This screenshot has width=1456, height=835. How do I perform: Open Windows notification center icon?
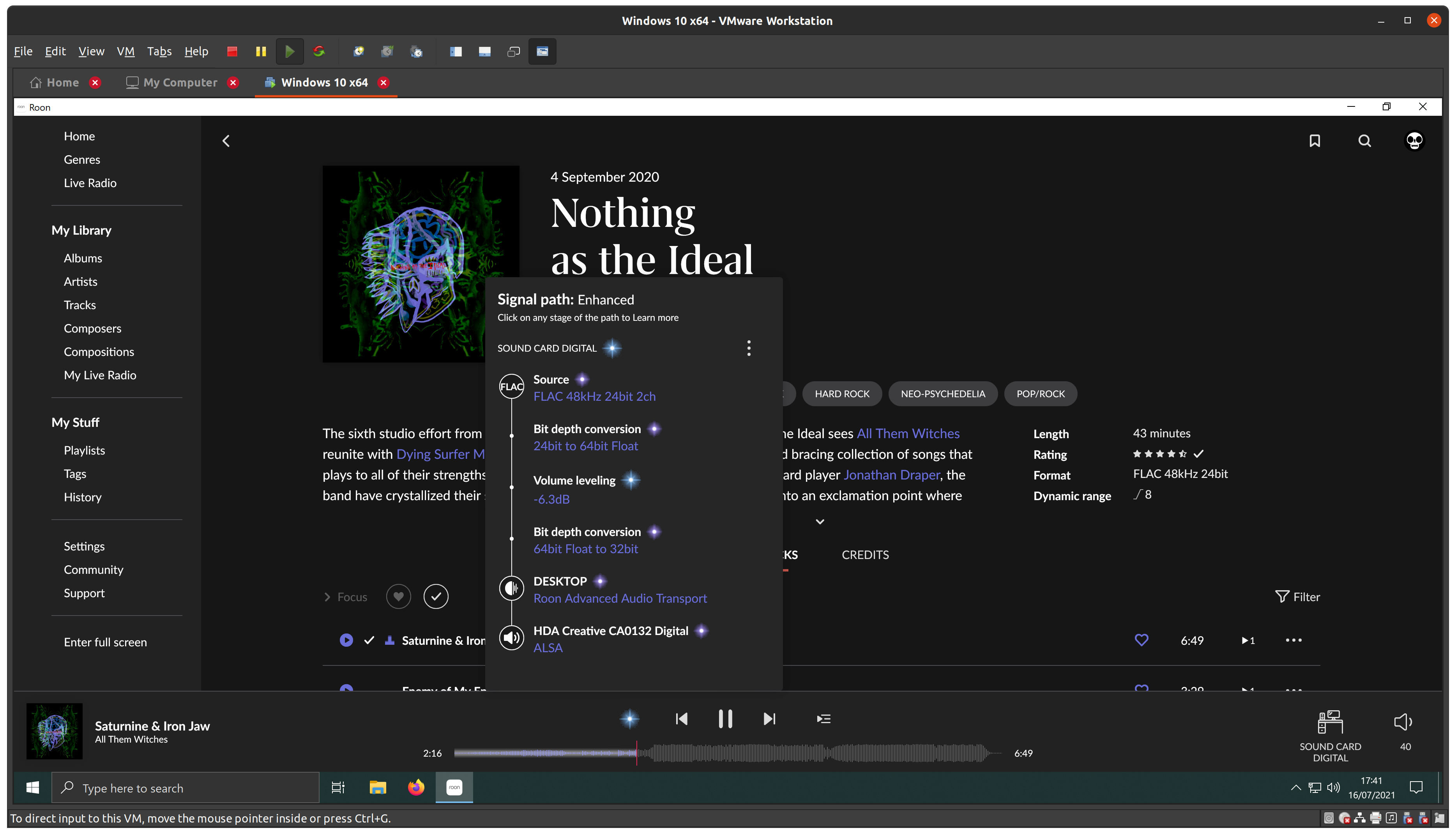(x=1416, y=788)
